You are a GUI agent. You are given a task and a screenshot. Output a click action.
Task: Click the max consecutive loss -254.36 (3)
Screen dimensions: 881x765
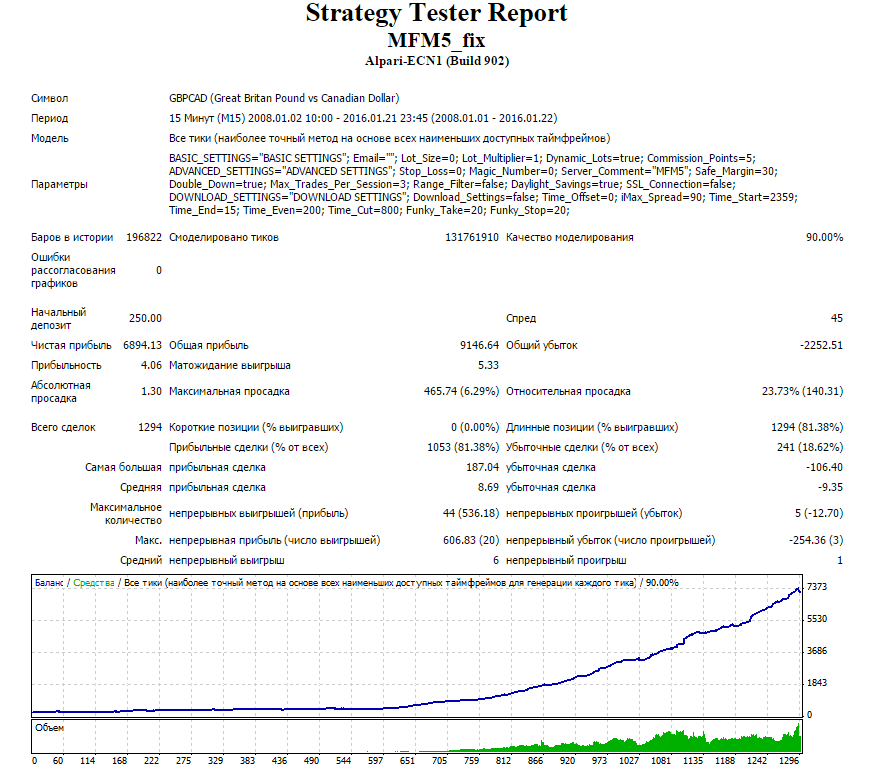[x=816, y=540]
